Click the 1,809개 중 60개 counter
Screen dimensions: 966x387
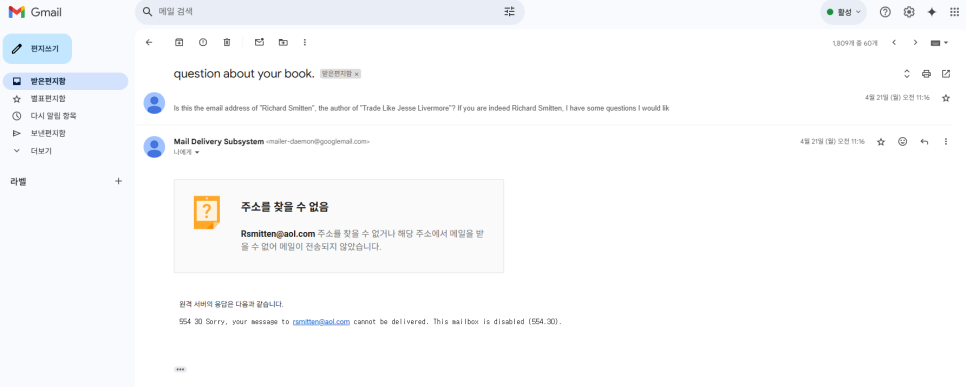(x=854, y=43)
